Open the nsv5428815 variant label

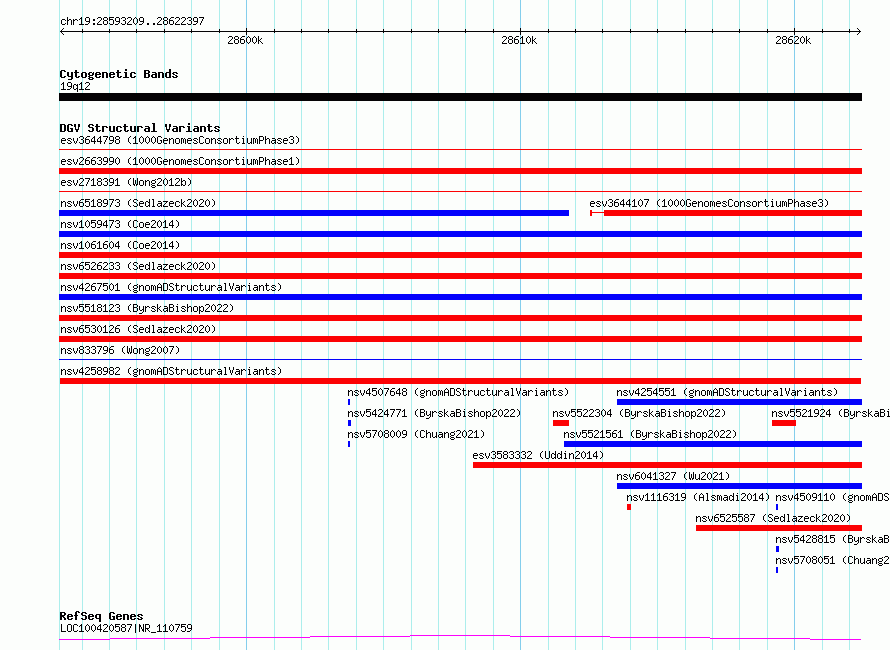pyautogui.click(x=832, y=539)
